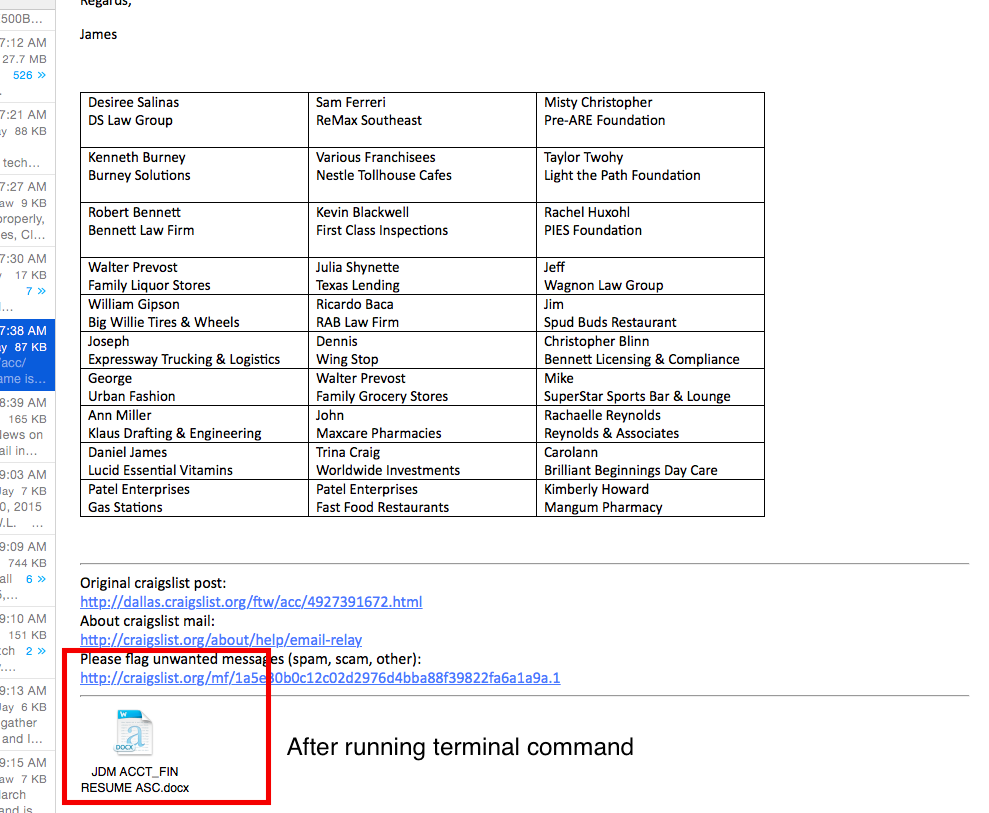Select the 9:15 AM 7 KB message

tap(27, 782)
